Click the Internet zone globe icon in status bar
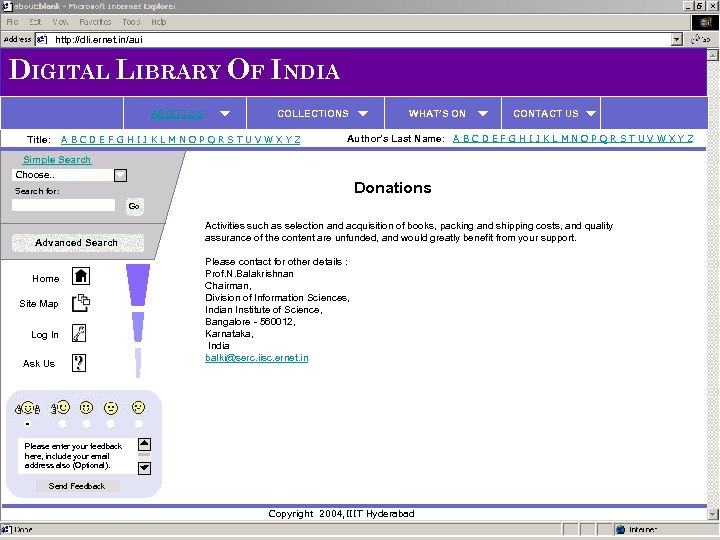The width and height of the screenshot is (720, 540). (x=620, y=529)
